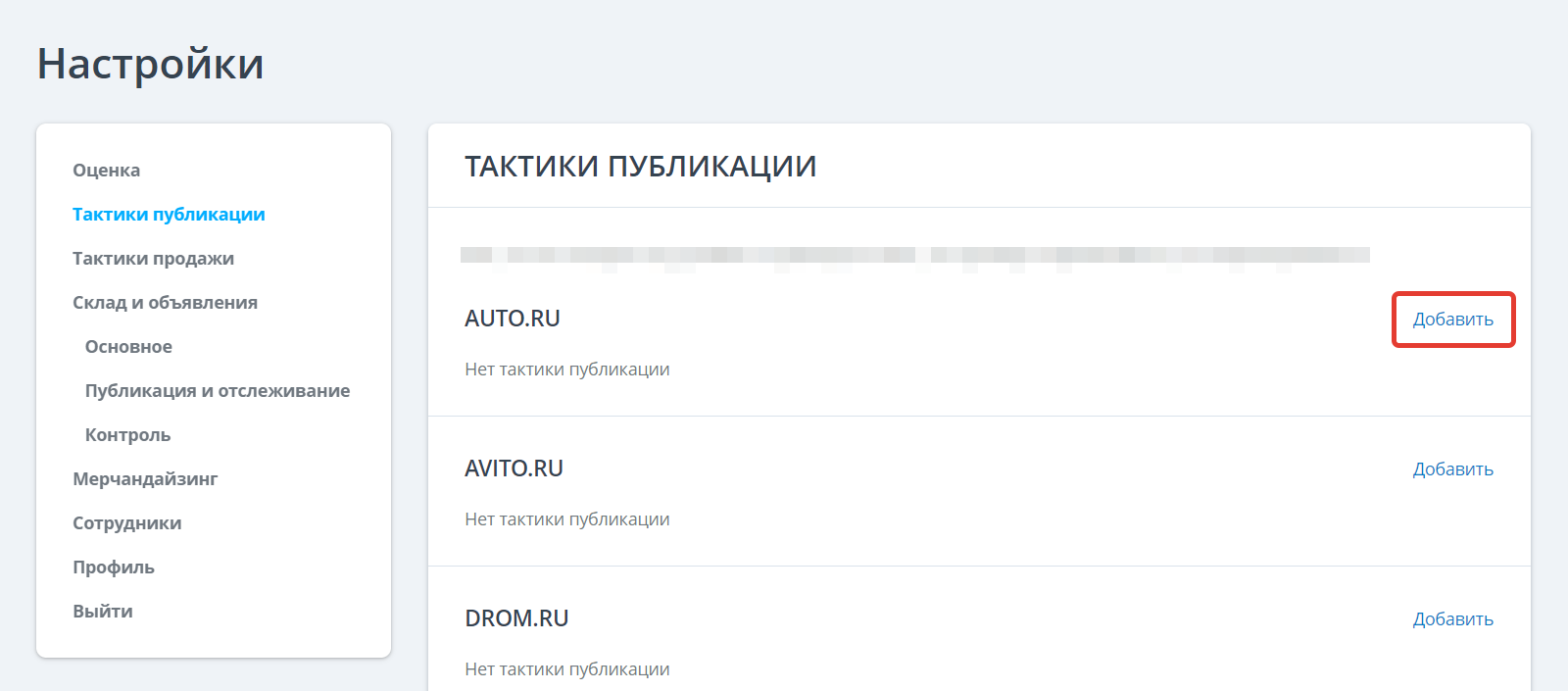Select Тактики публикации in sidebar

[x=169, y=215]
